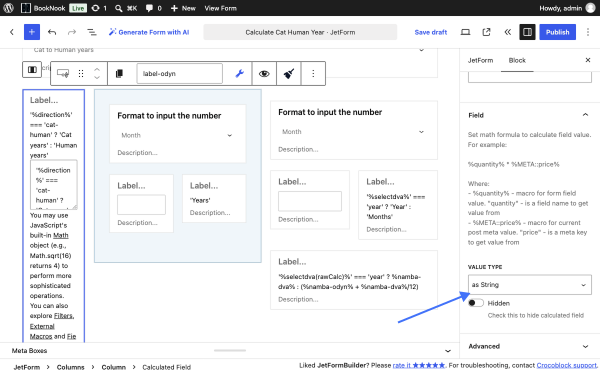
Task: Click the brush style icon in the block toolbar
Action: 289,73
